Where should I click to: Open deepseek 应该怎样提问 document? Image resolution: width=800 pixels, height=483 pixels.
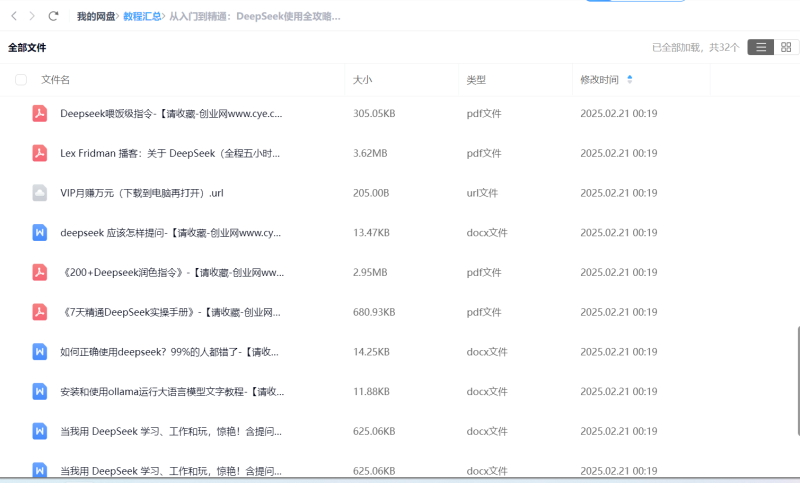coord(170,233)
